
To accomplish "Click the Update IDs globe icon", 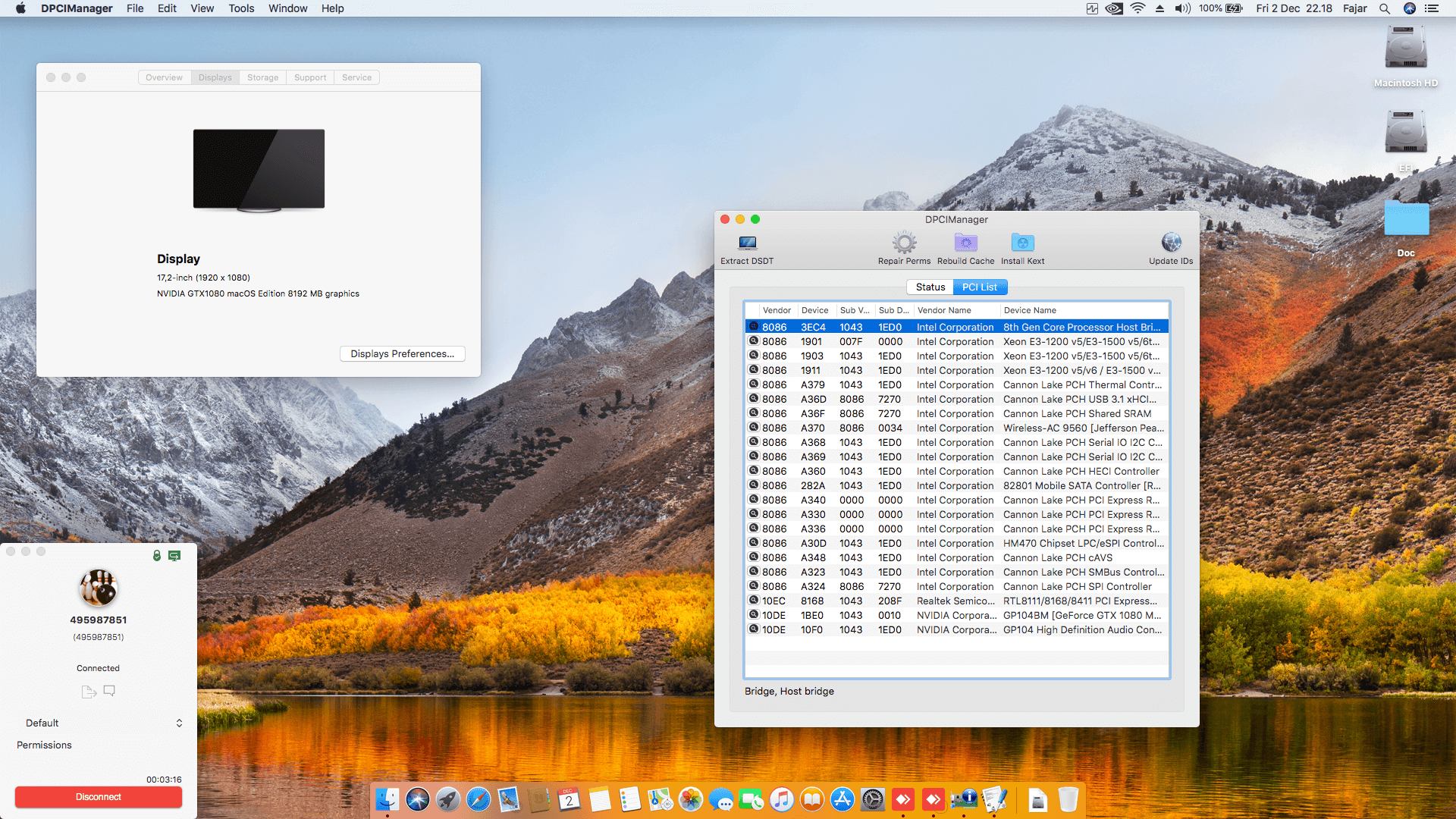I will (1171, 243).
